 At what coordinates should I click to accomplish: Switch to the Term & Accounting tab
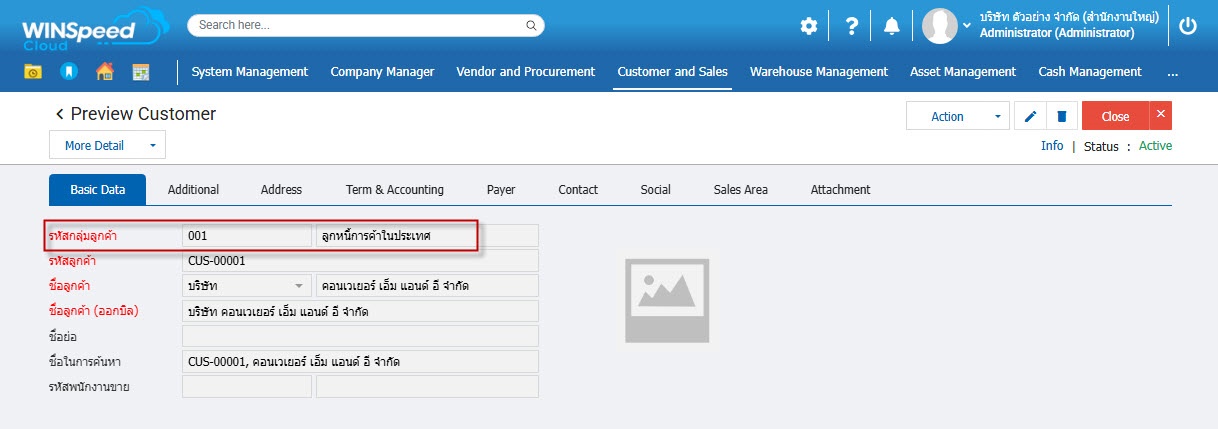(x=394, y=189)
